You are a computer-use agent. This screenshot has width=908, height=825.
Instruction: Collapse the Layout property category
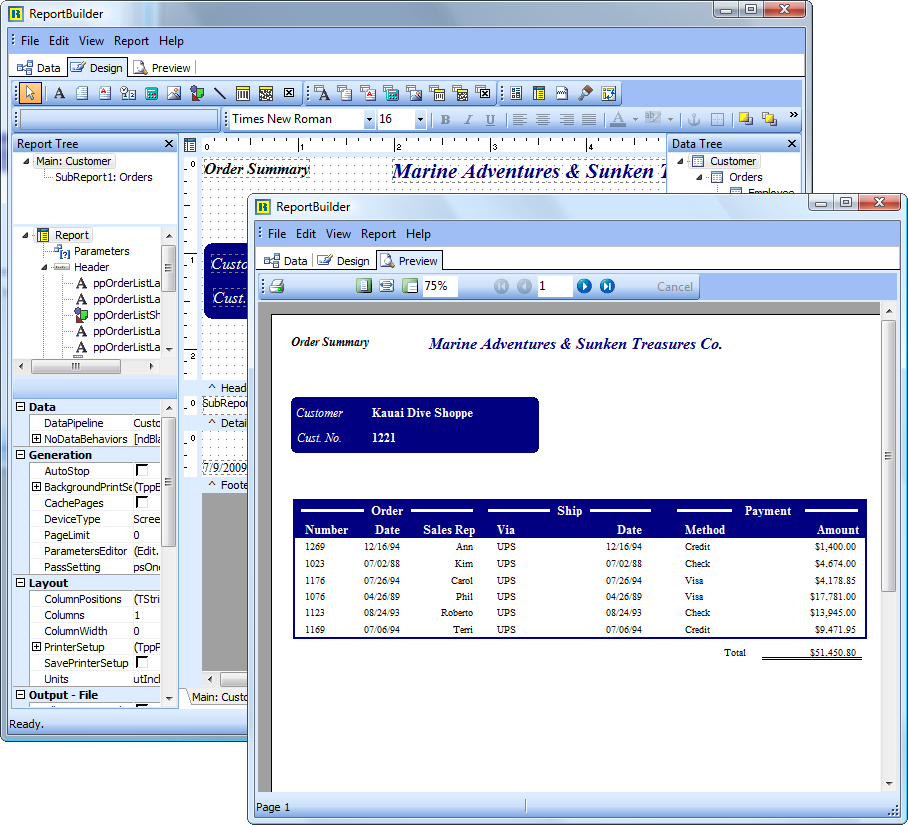tap(20, 582)
